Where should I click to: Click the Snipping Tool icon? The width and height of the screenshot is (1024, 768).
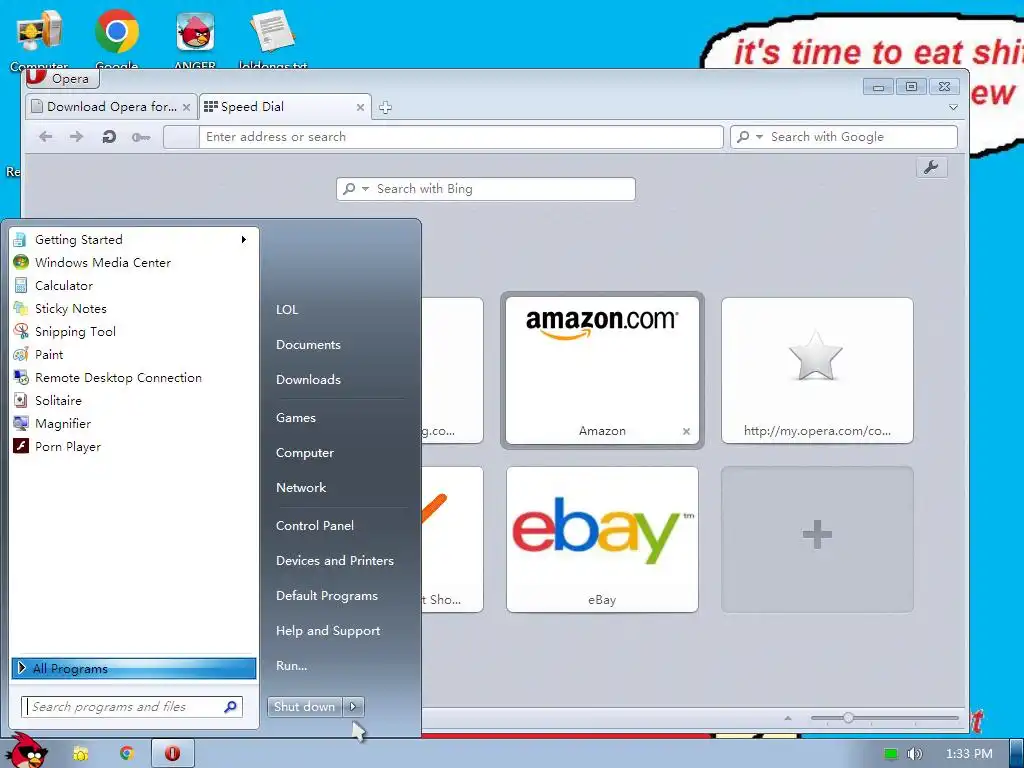(x=21, y=331)
